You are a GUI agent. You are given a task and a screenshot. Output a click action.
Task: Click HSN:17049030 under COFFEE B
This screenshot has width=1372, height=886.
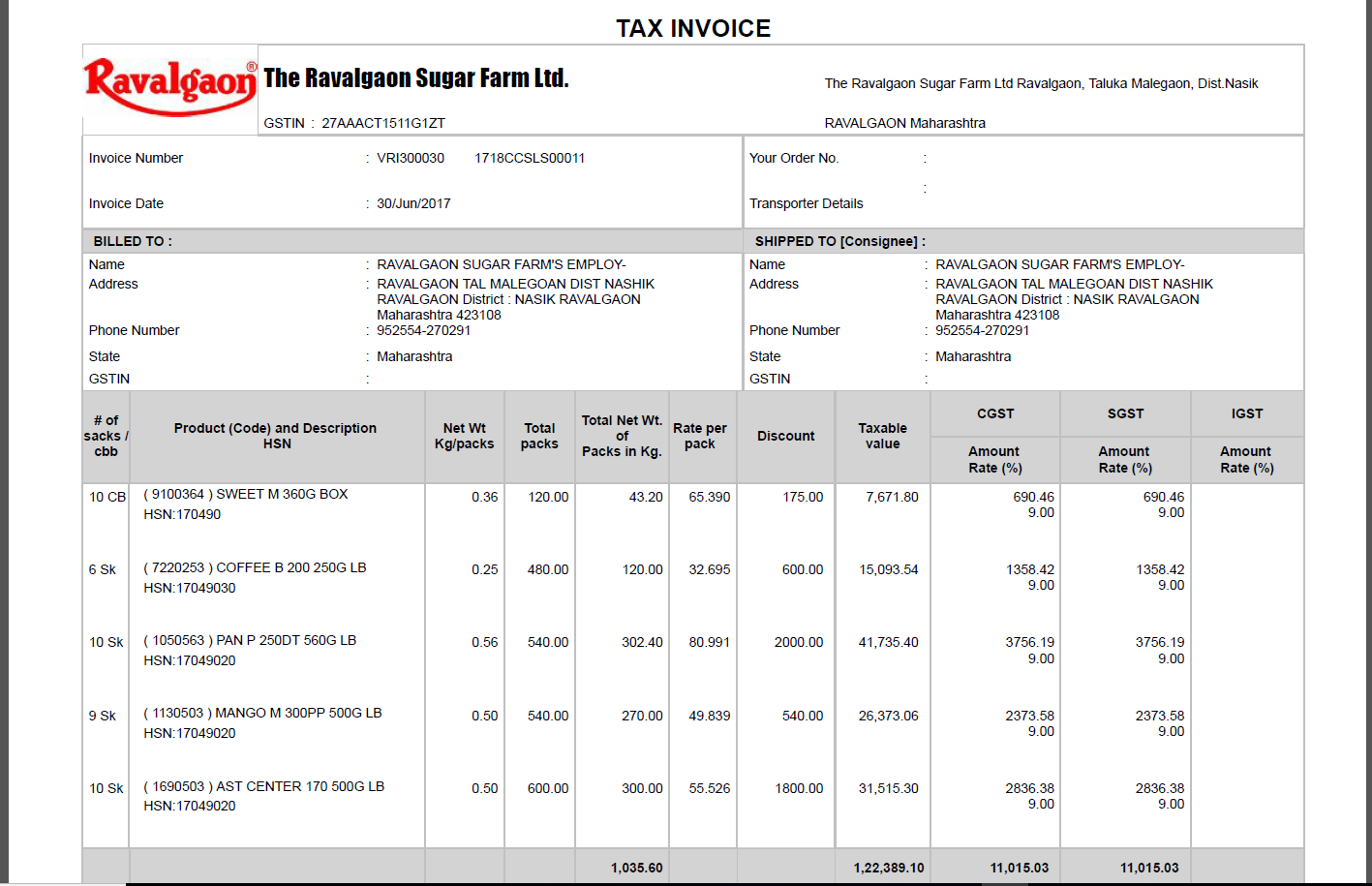click(x=190, y=588)
